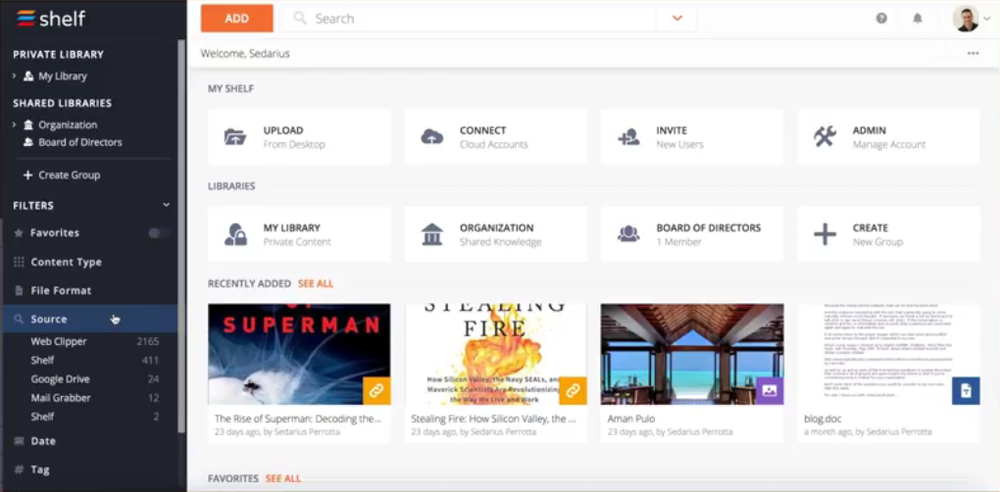
Task: Click See All next to Recently Added
Action: 316,283
